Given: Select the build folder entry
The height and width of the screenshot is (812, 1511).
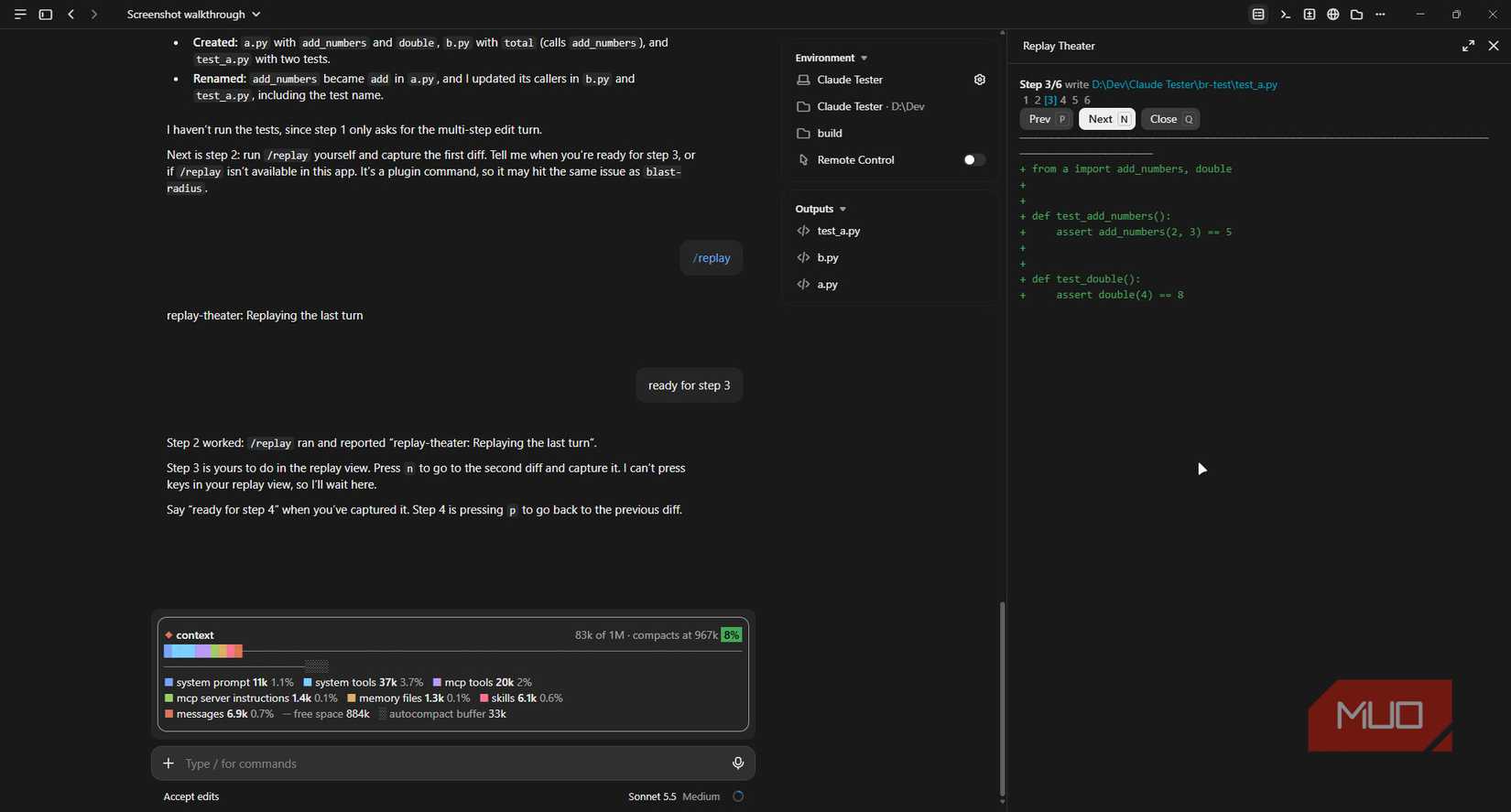Looking at the screenshot, I should pyautogui.click(x=820, y=134).
